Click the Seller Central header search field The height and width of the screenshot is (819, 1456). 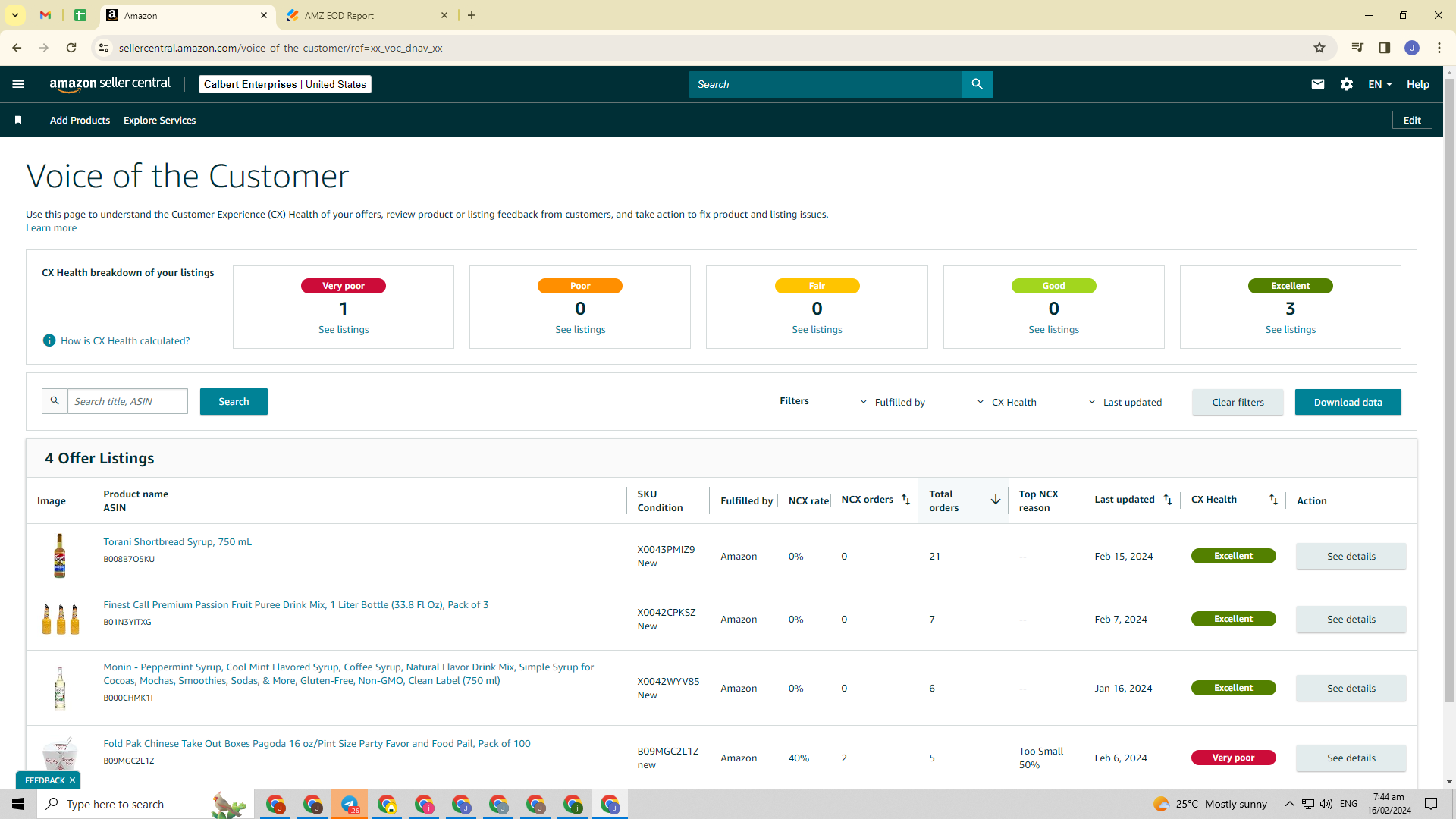(825, 84)
